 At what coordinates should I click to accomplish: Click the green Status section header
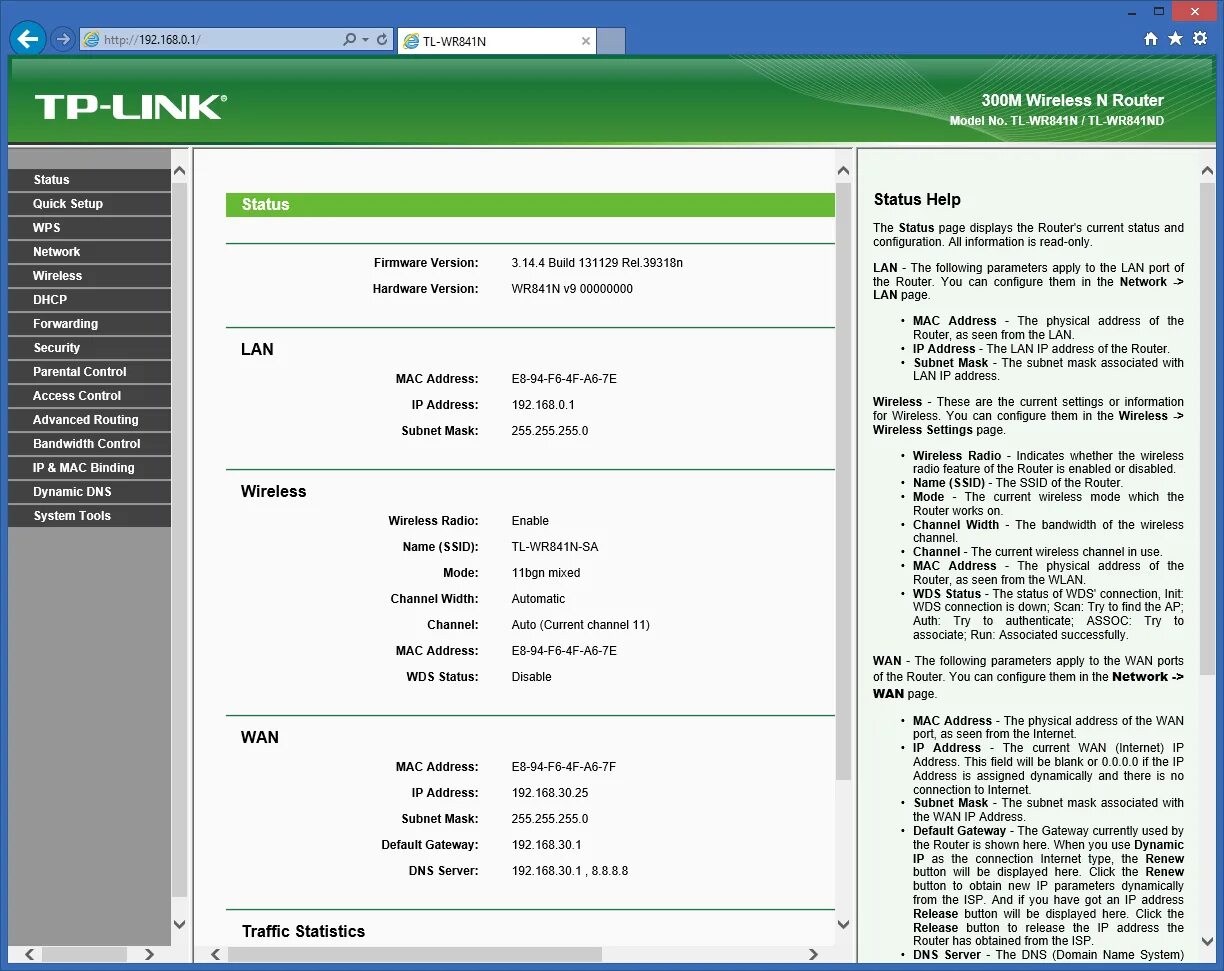[530, 204]
